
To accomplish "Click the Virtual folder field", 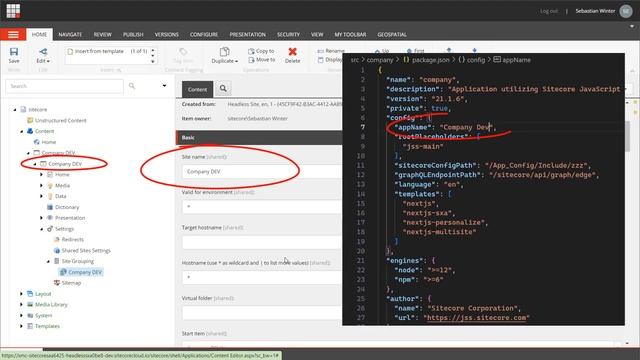I will 262,313.
